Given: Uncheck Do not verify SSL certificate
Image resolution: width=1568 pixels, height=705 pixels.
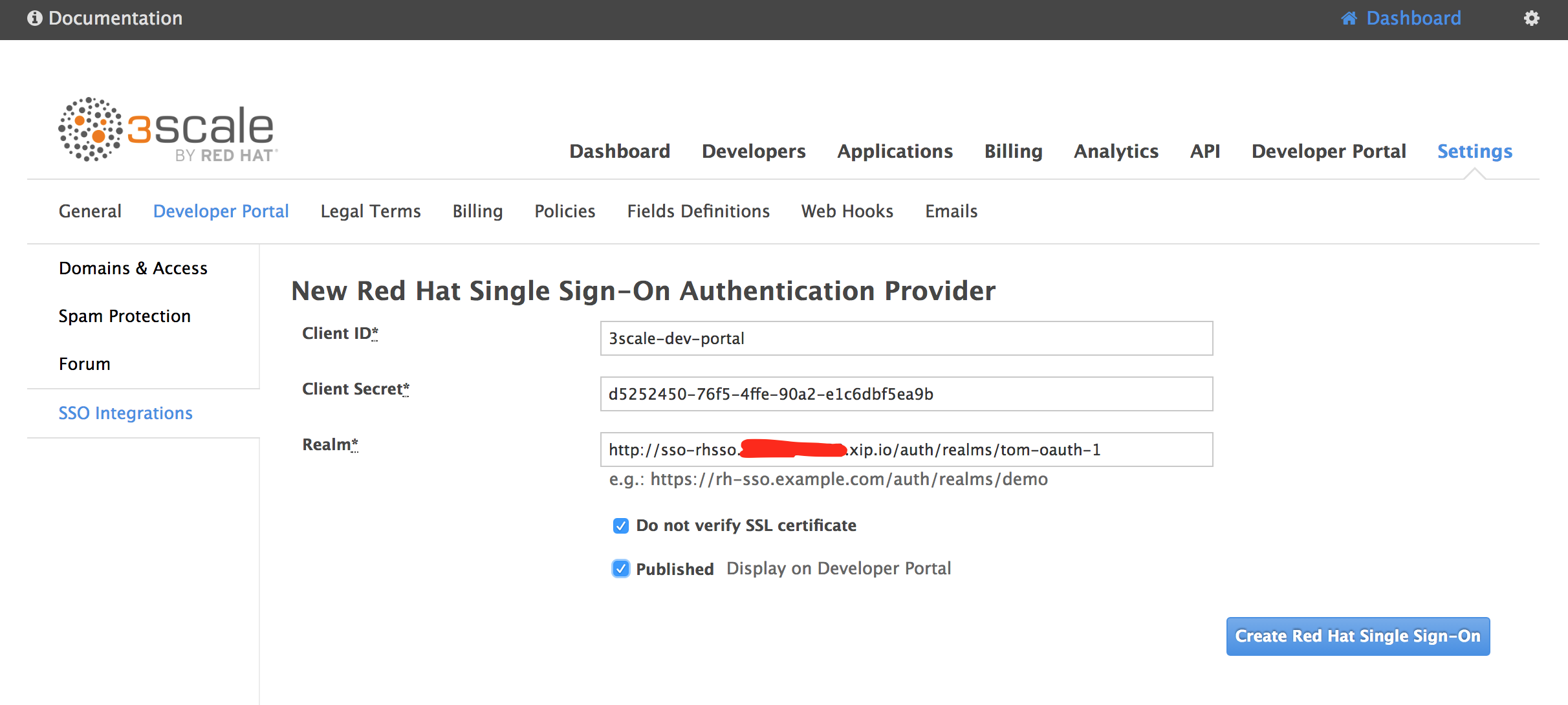Looking at the screenshot, I should (x=620, y=526).
